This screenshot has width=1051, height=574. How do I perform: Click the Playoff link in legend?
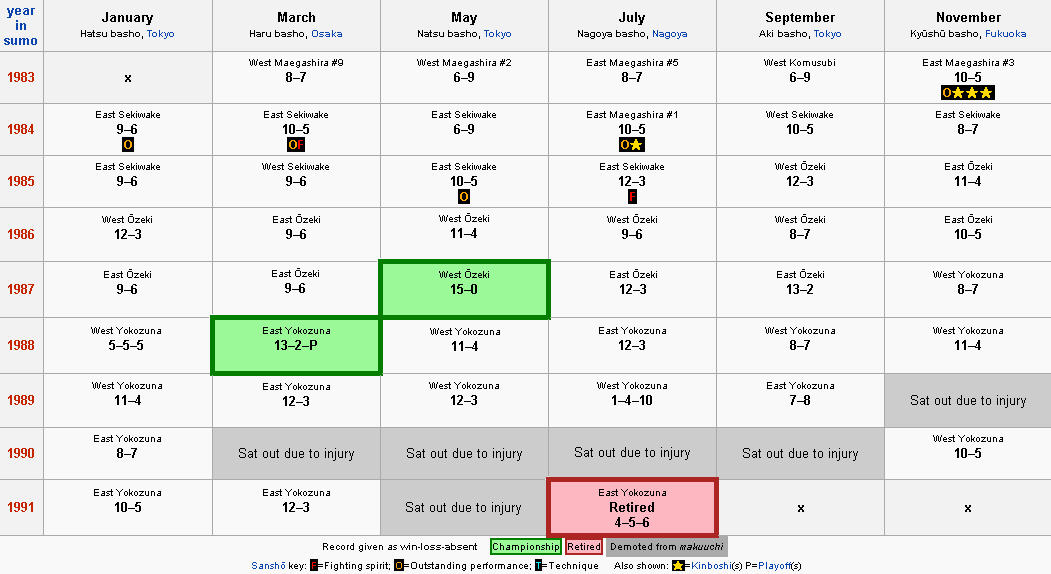[776, 565]
